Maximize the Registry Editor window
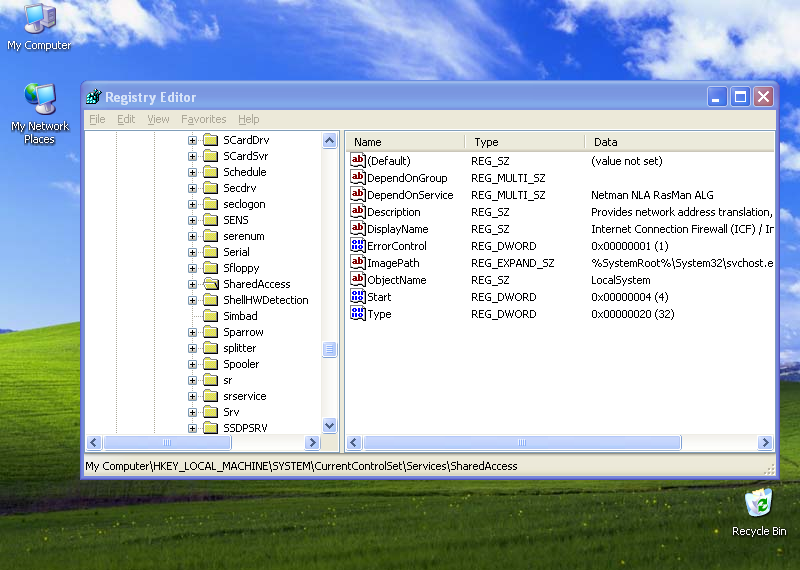Viewport: 800px width, 570px height. (x=740, y=96)
